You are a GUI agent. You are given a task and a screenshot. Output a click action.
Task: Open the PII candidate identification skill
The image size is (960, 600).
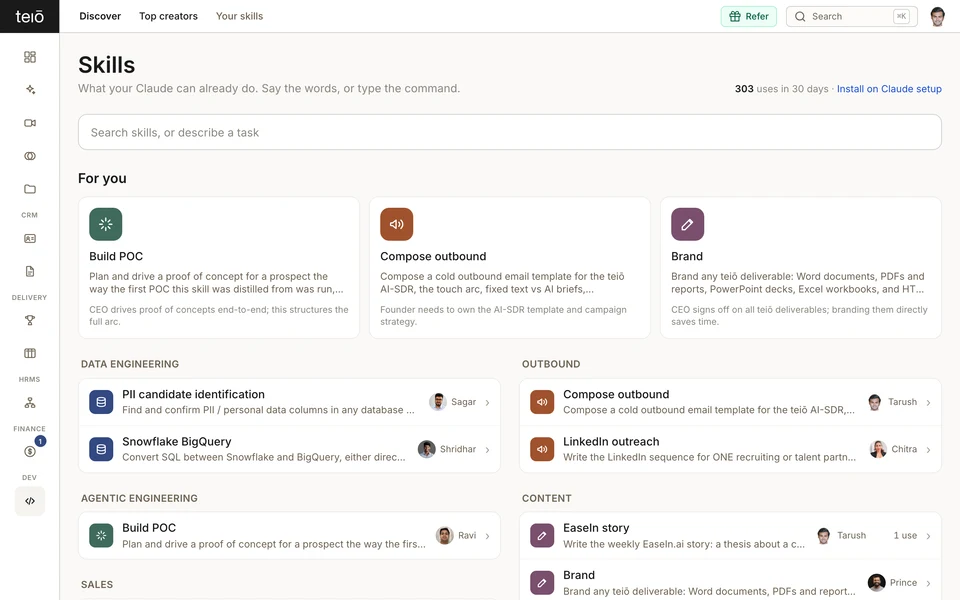289,402
